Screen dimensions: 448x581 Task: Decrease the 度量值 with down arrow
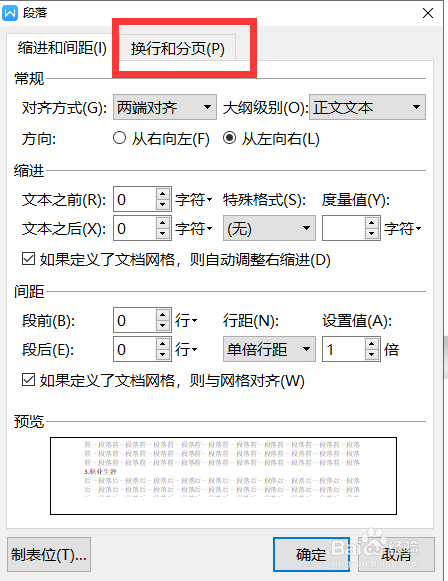click(x=372, y=234)
